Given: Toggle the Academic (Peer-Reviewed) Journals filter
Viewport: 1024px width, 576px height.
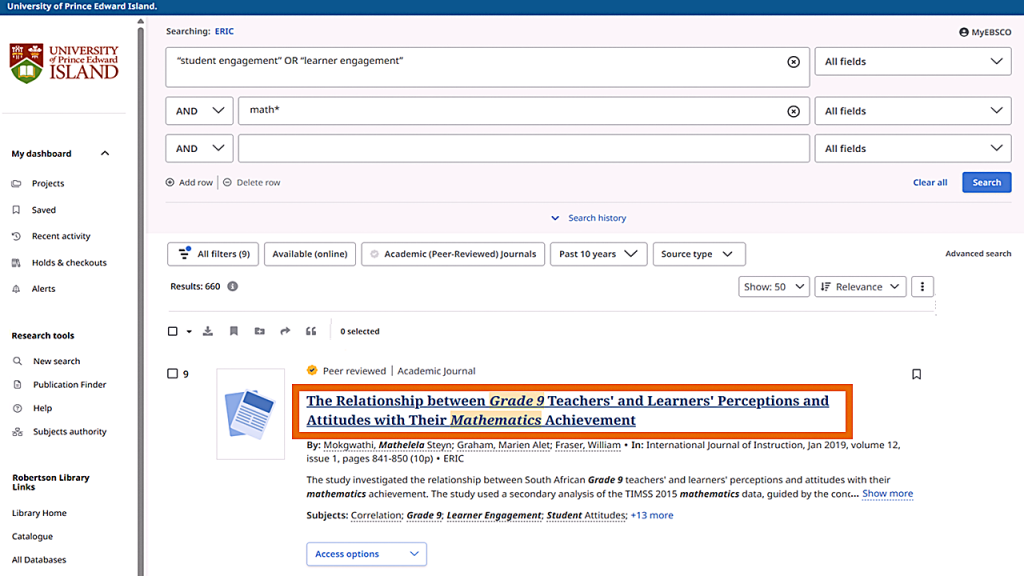Looking at the screenshot, I should click(453, 254).
